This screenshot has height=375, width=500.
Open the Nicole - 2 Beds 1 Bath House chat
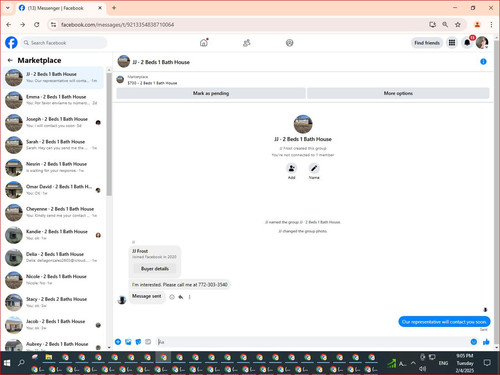pos(53,280)
